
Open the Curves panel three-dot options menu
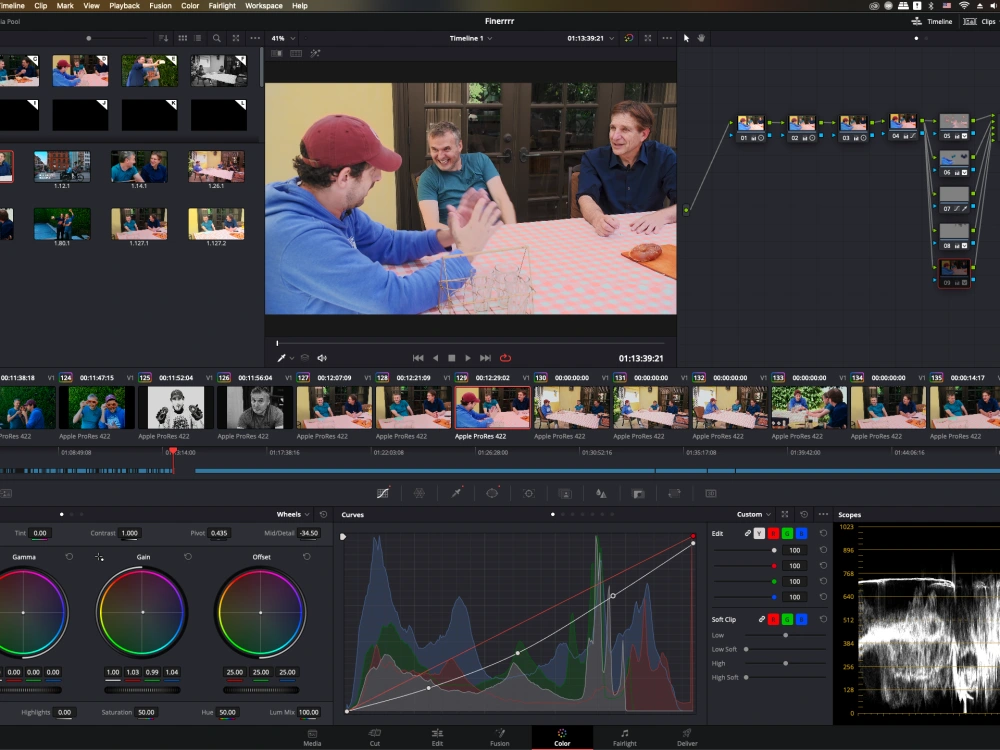(x=823, y=514)
